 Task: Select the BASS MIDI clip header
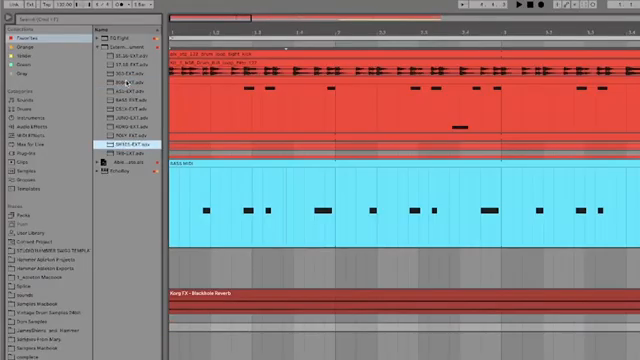(404, 163)
